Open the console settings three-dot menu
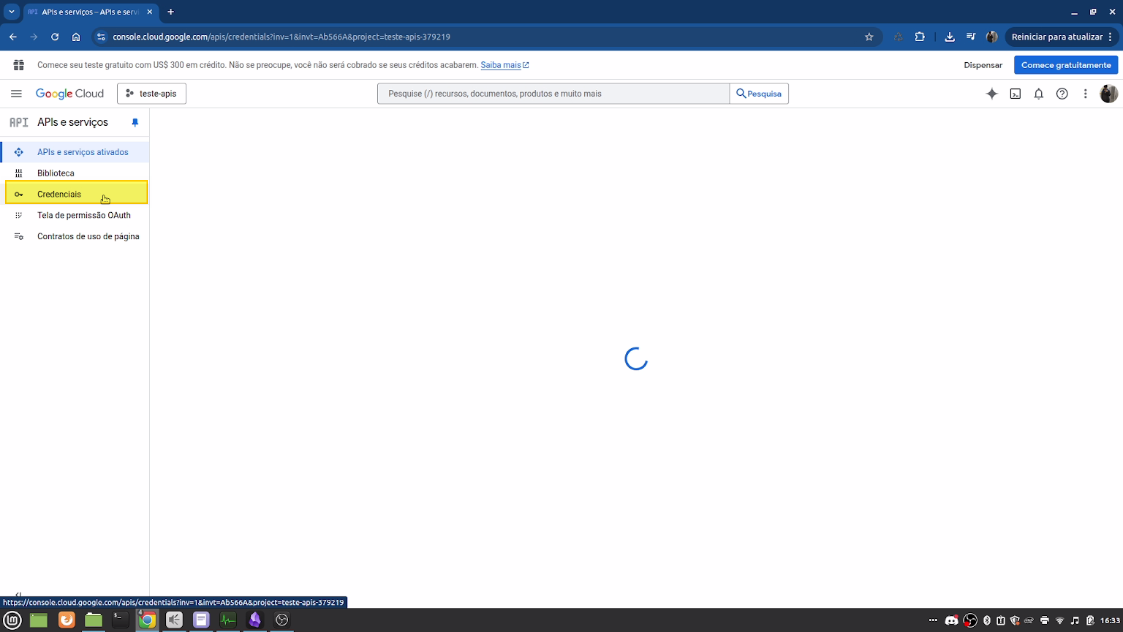 click(1085, 93)
